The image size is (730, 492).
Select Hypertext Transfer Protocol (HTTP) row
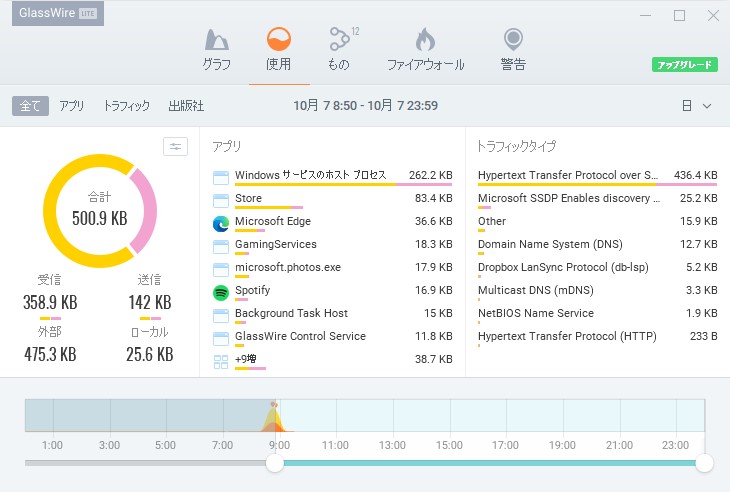coord(598,338)
